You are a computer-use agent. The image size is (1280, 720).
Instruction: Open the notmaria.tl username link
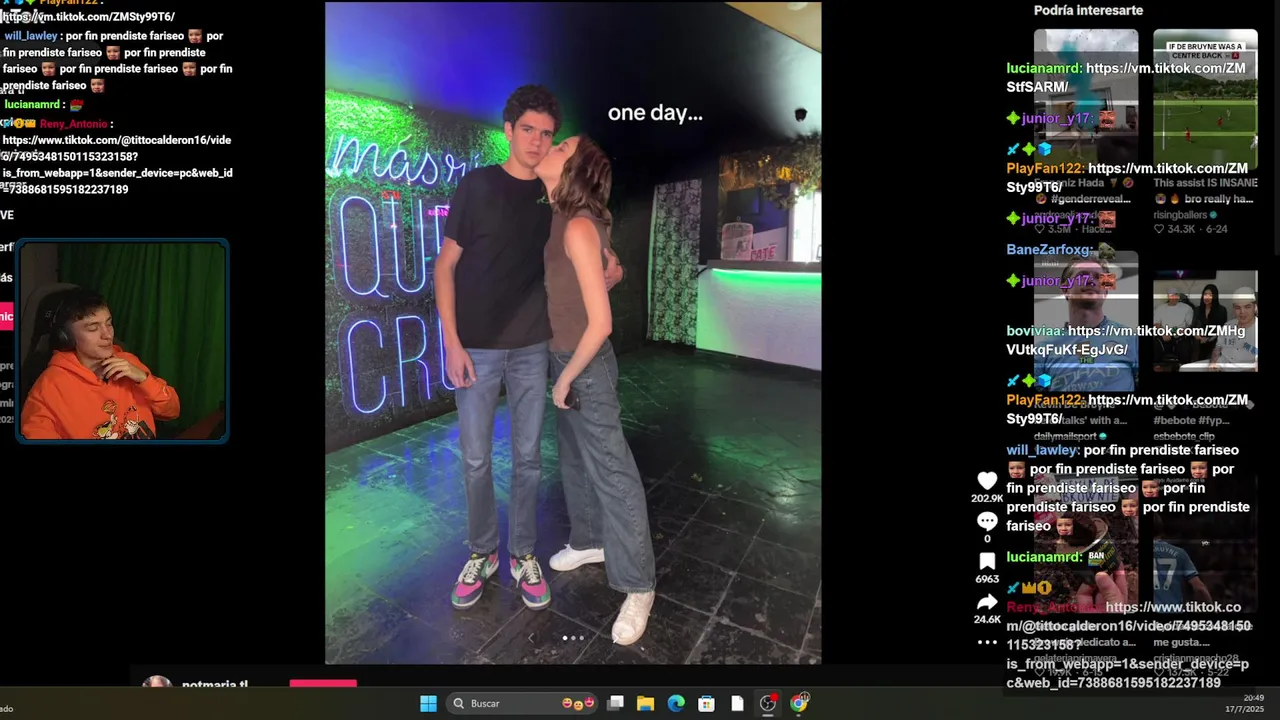tap(215, 684)
